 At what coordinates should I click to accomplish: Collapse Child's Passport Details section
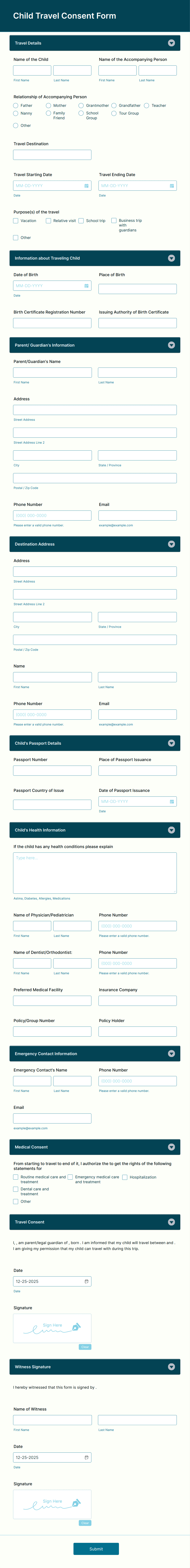tap(171, 743)
